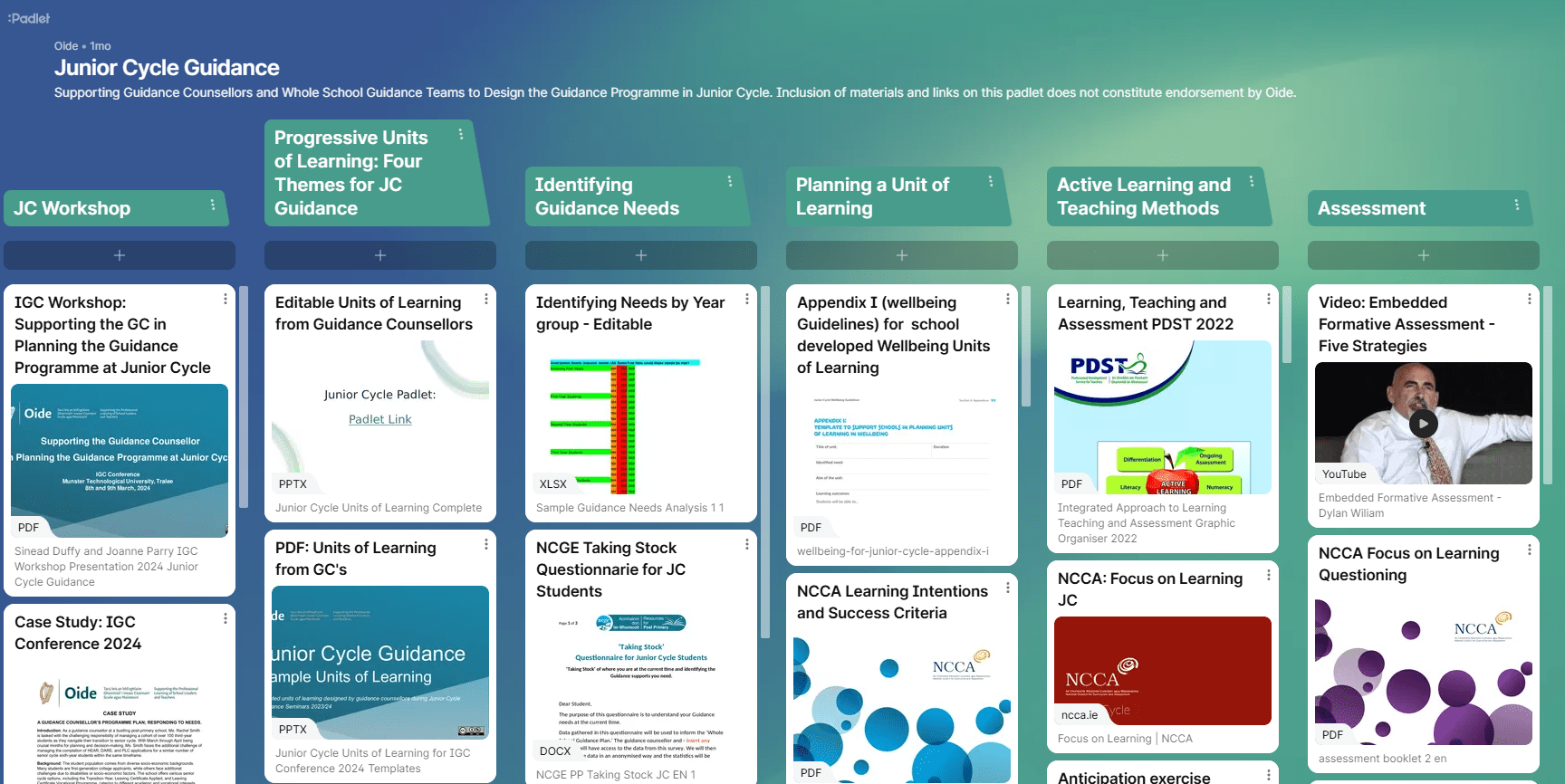Click 'Anticipation exercise' post title

(1134, 778)
